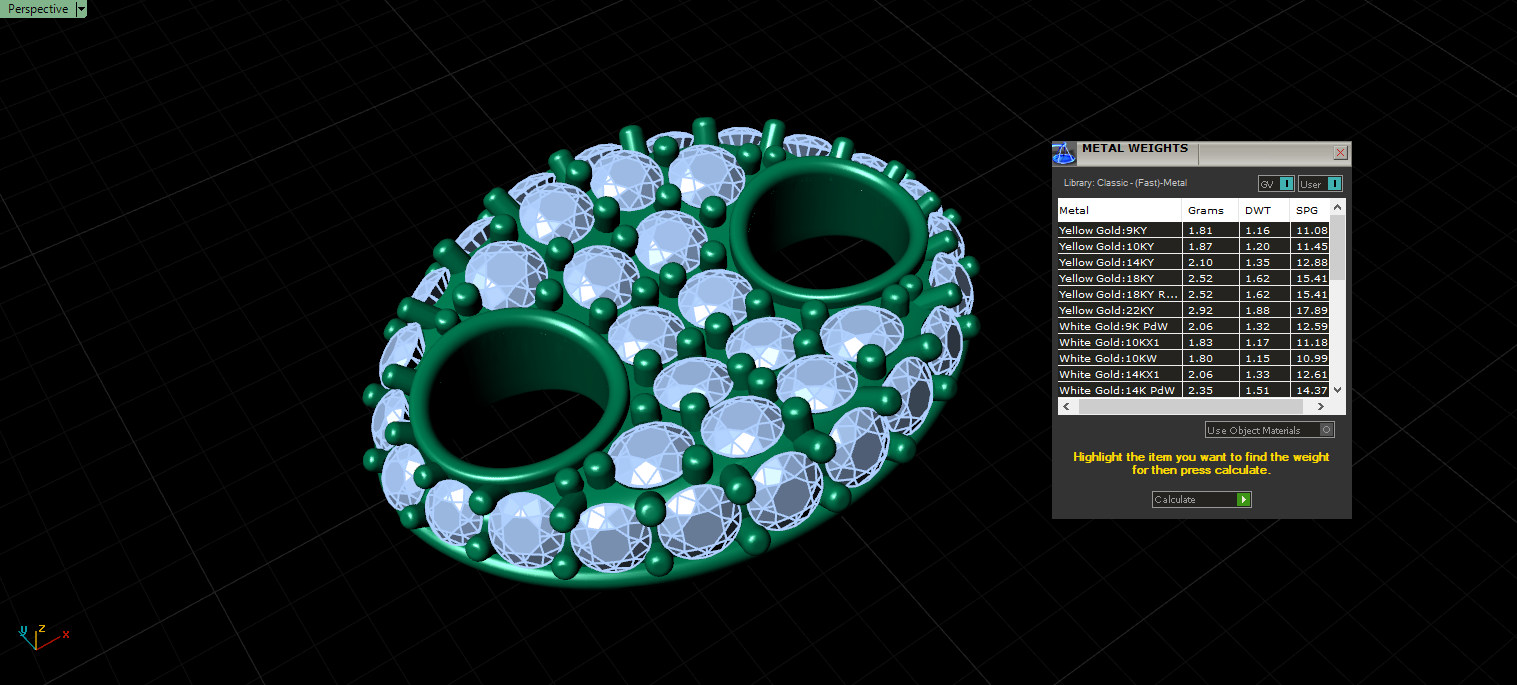
Task: Click the Library: Classic - (Fast)-Metal label
Action: [1125, 183]
